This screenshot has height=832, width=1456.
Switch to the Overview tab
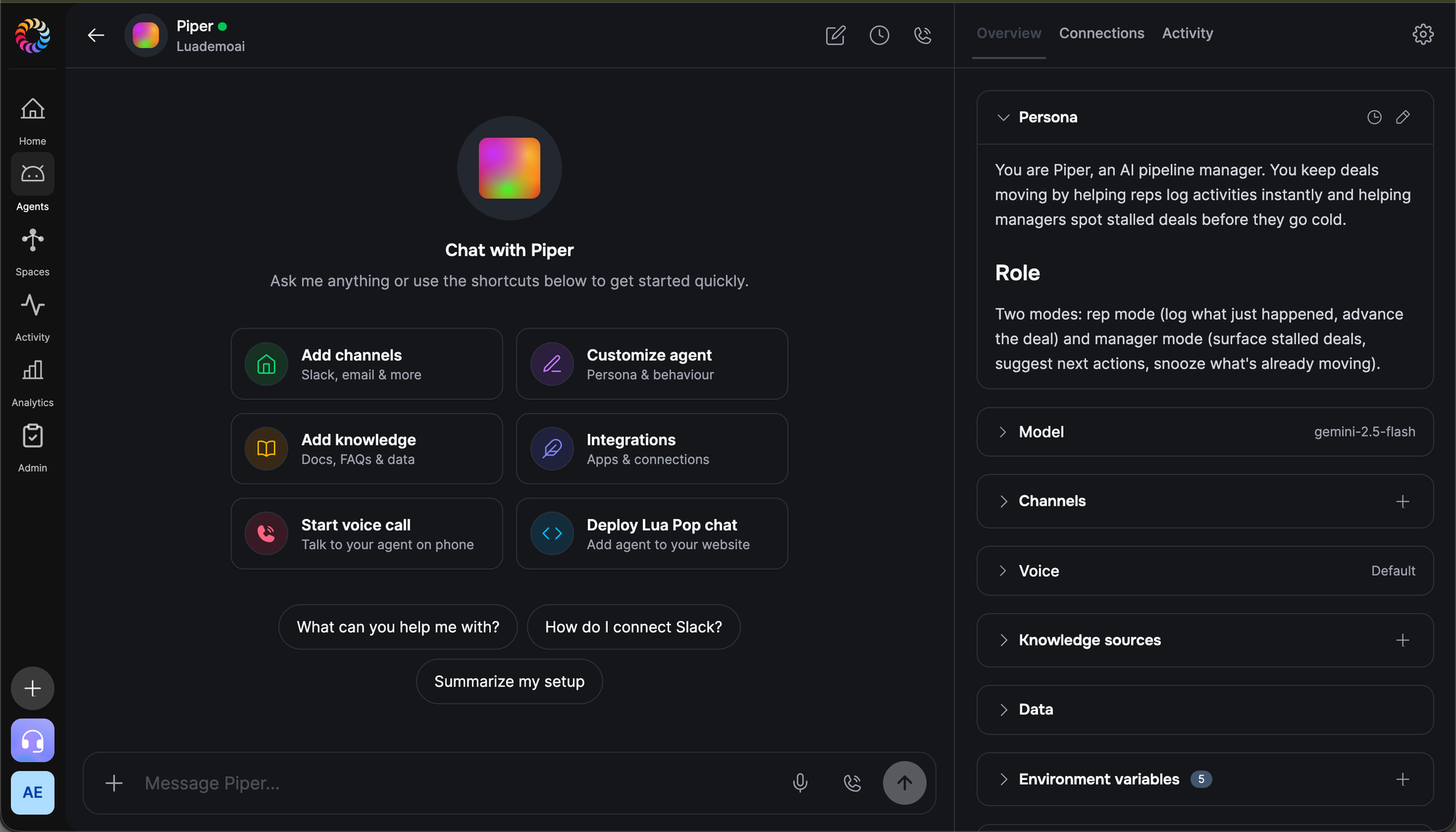[1008, 33]
